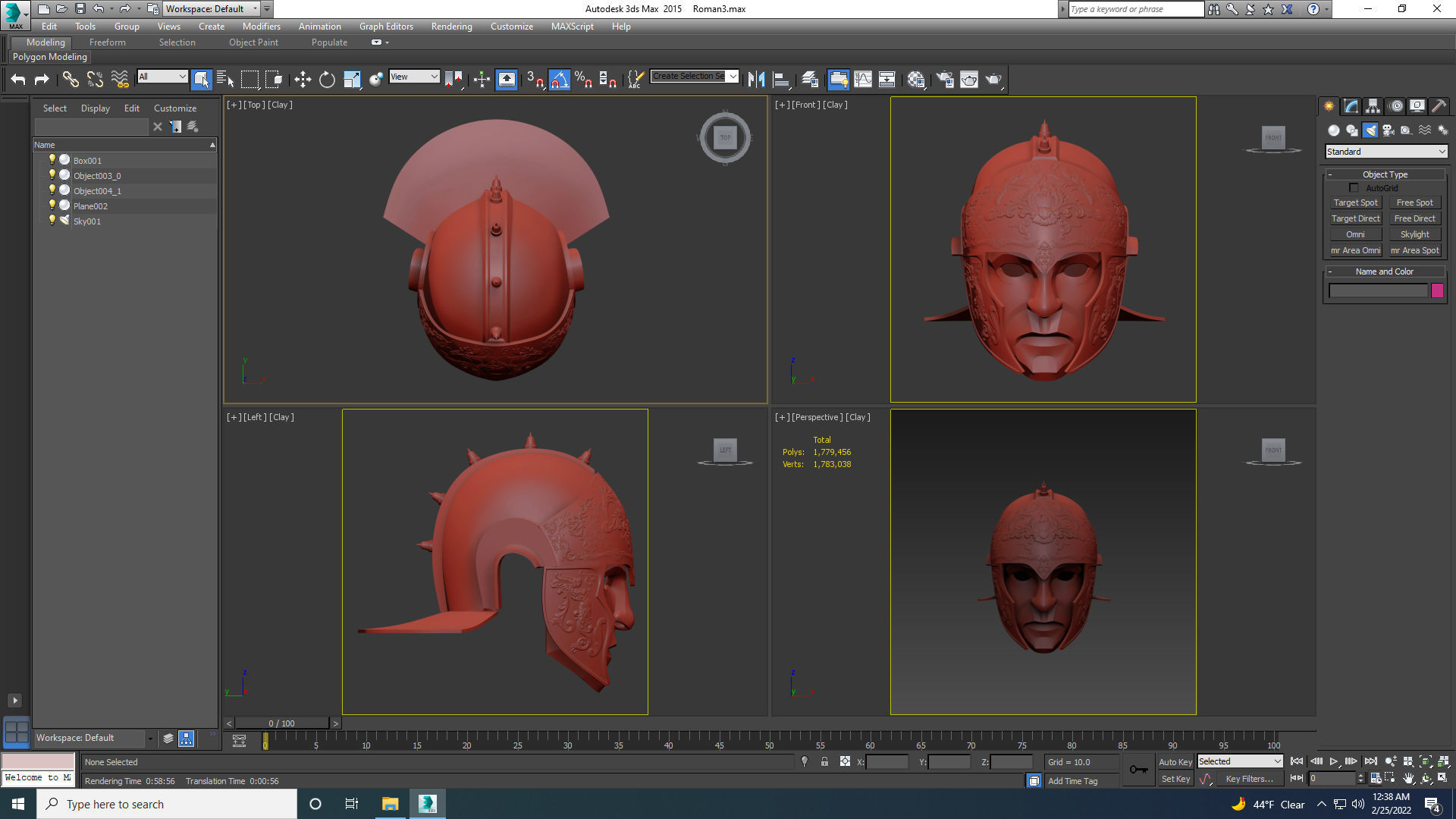Open the Curve Editor icon
Screen dimensions: 1456x819
coord(863,79)
